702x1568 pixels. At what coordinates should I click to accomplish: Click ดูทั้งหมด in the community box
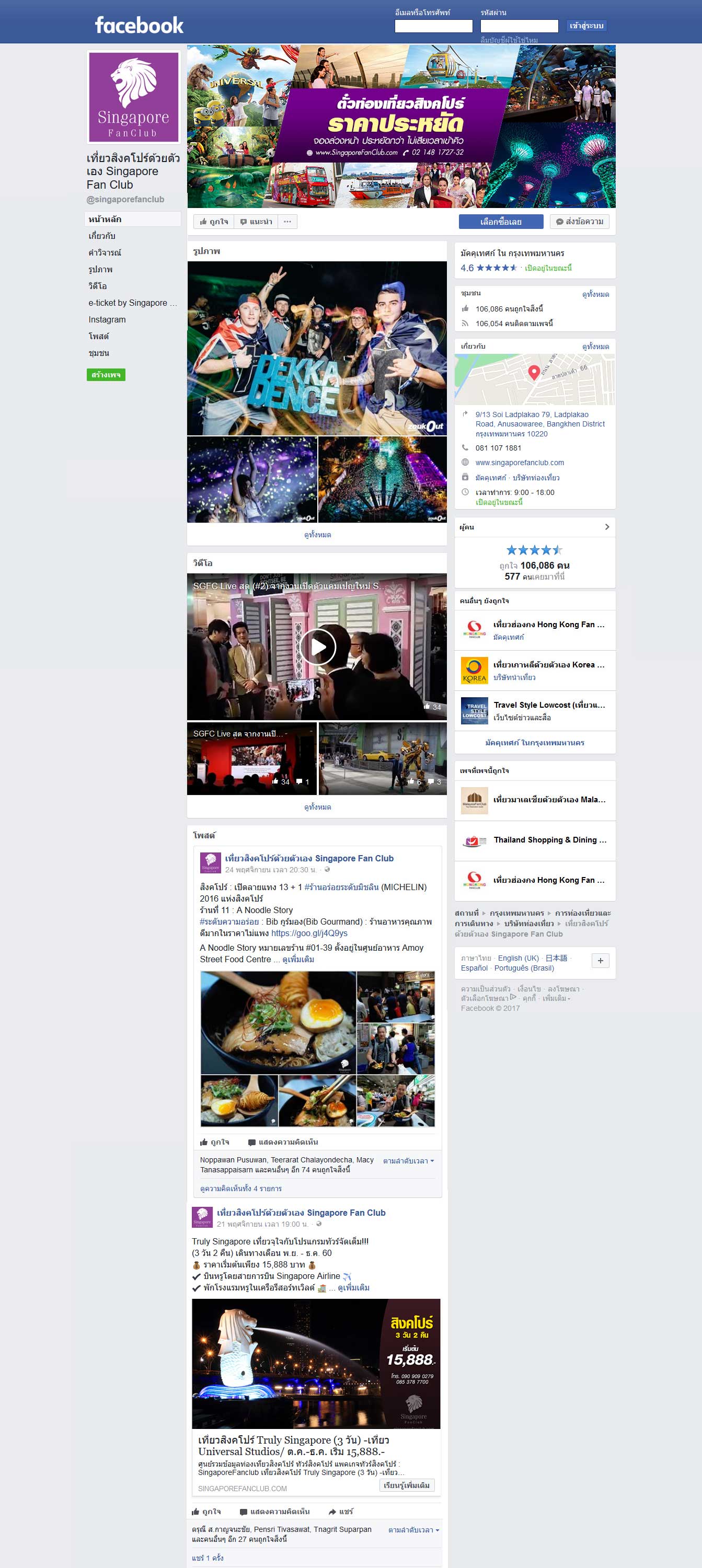click(595, 294)
